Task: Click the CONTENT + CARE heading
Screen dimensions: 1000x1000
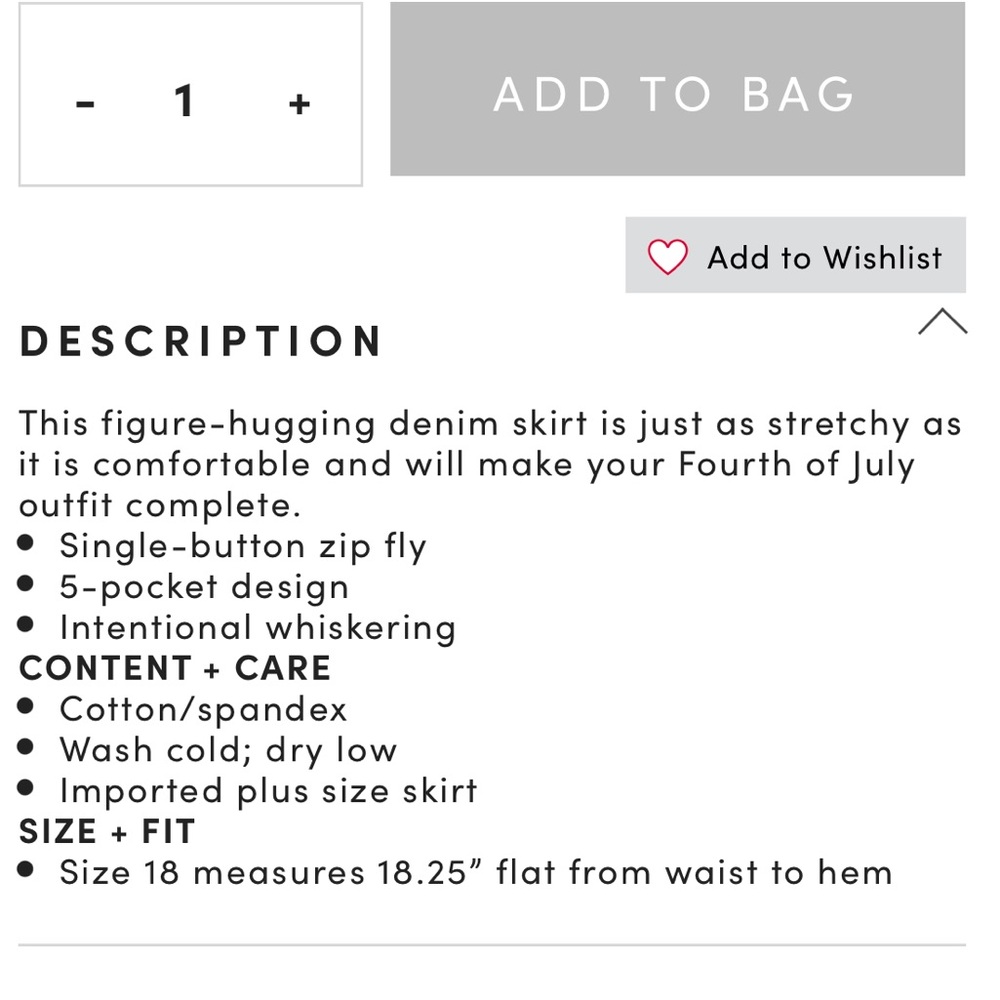Action: click(175, 668)
